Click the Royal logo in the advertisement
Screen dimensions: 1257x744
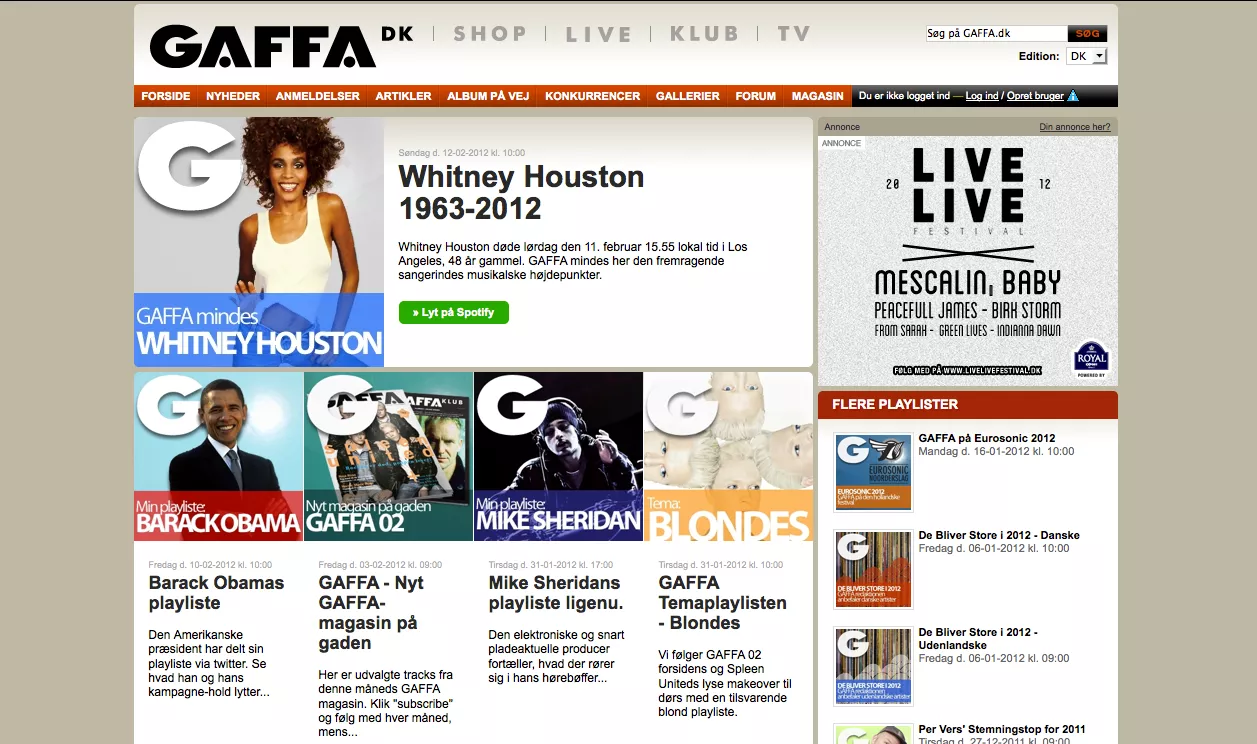coord(1090,358)
